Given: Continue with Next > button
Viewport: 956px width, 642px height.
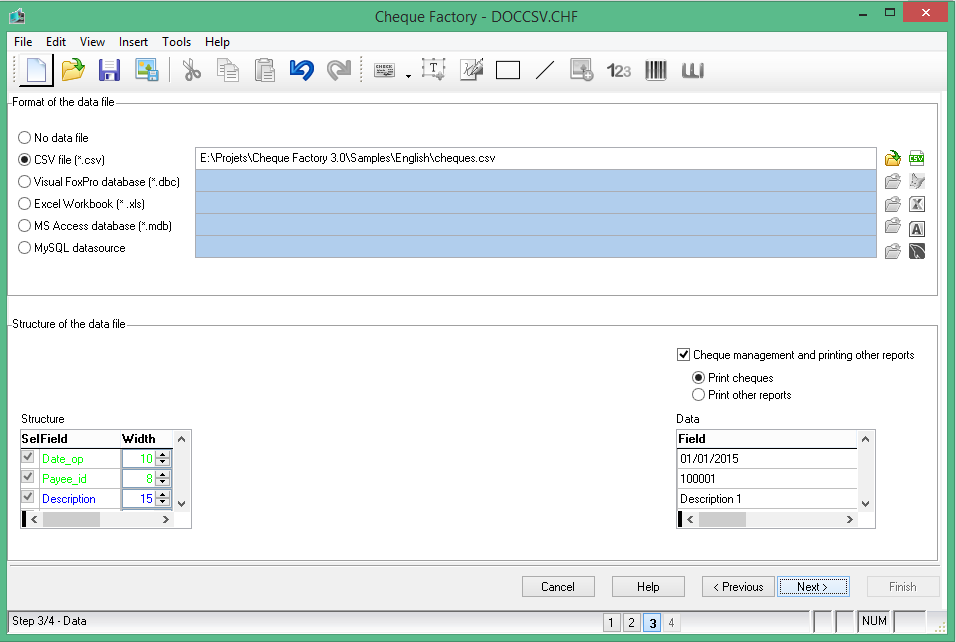Looking at the screenshot, I should coord(813,587).
